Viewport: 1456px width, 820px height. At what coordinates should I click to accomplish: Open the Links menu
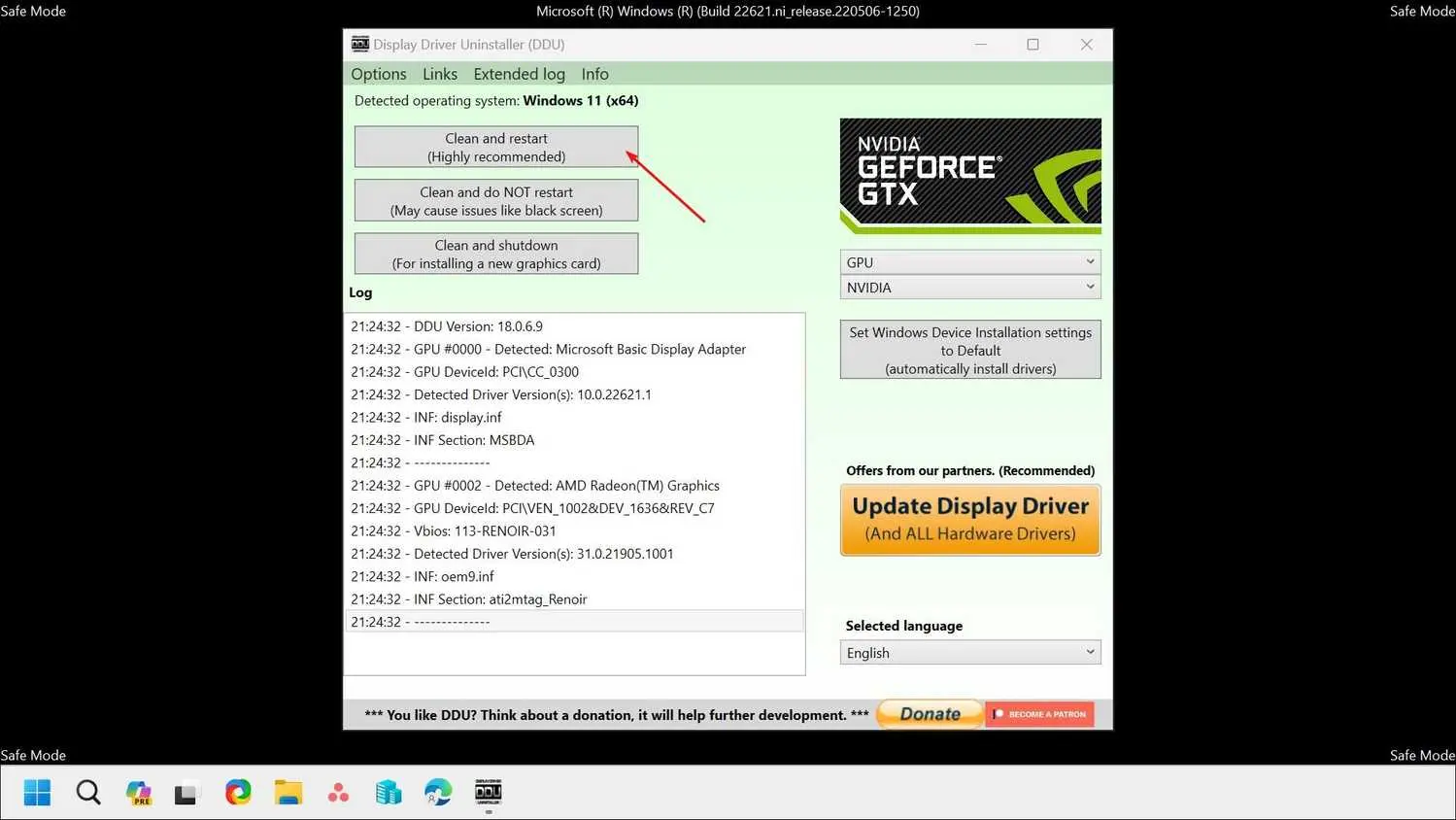(440, 74)
